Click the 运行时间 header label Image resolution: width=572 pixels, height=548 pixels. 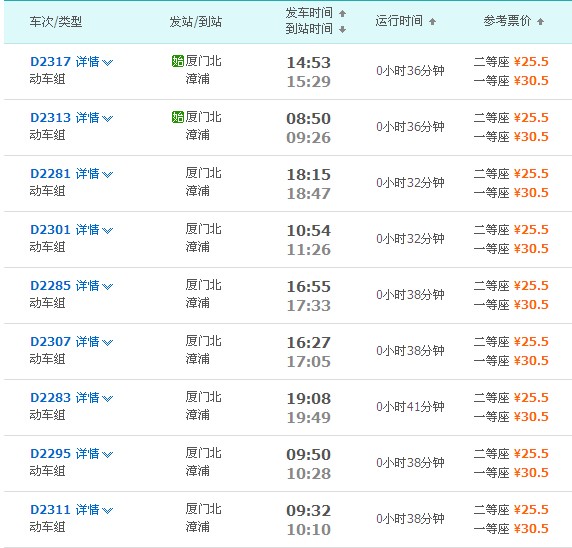[399, 21]
